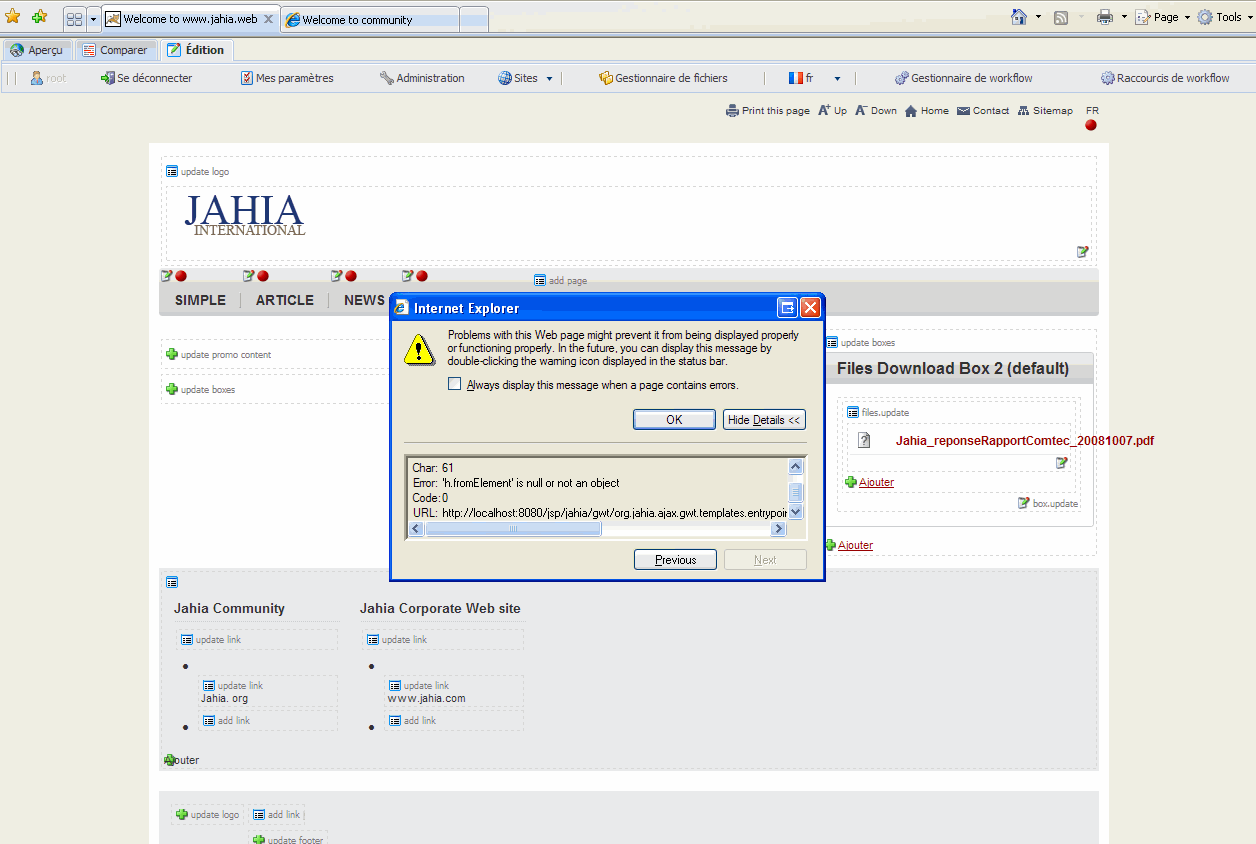The width and height of the screenshot is (1256, 844).
Task: Click OK in the Internet Explorer dialog
Action: coord(674,420)
